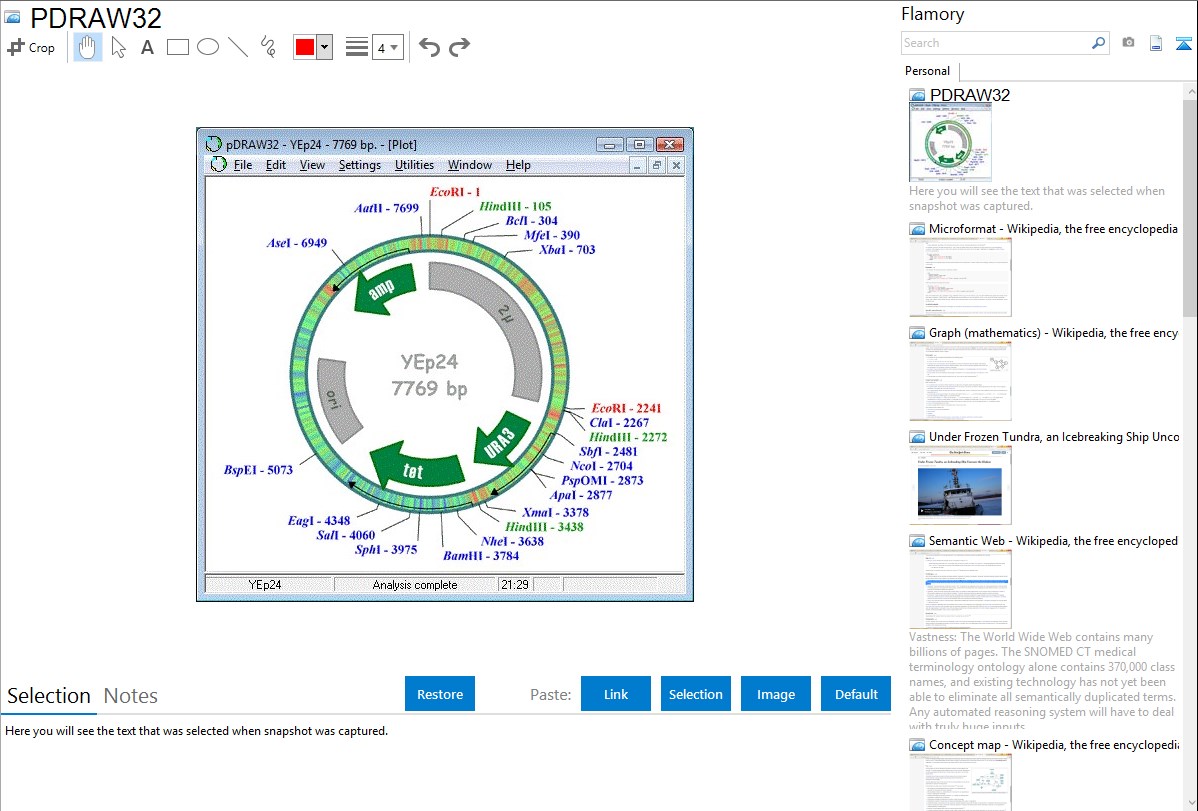Open the Semantic Web snapshot title
This screenshot has height=811, width=1198.
click(x=1053, y=540)
